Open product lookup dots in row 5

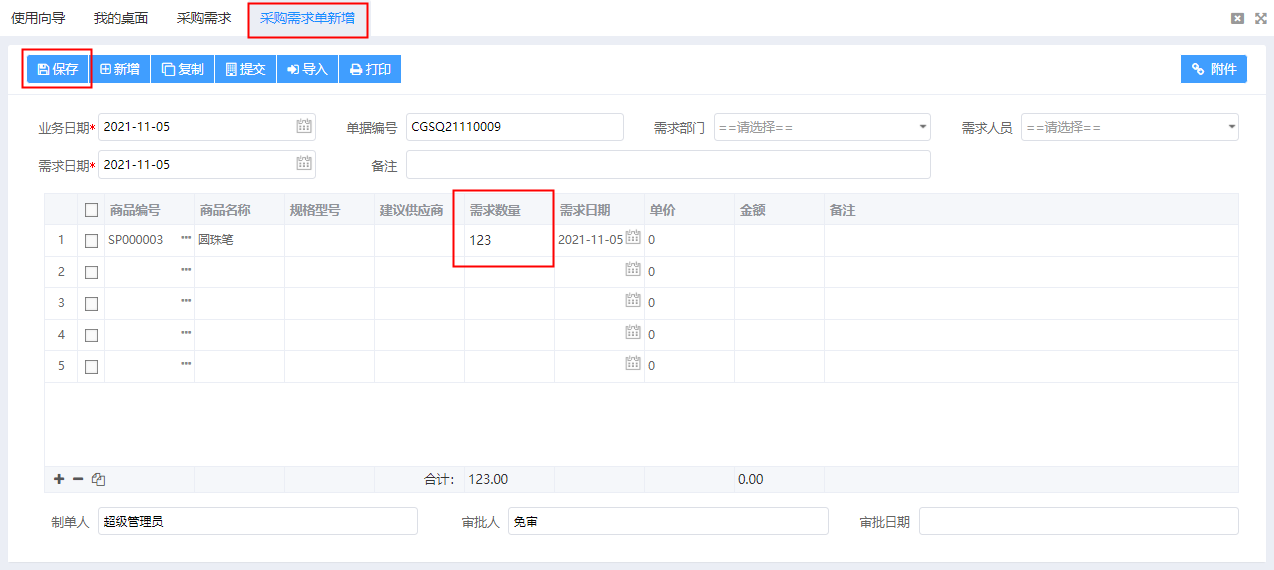[186, 365]
